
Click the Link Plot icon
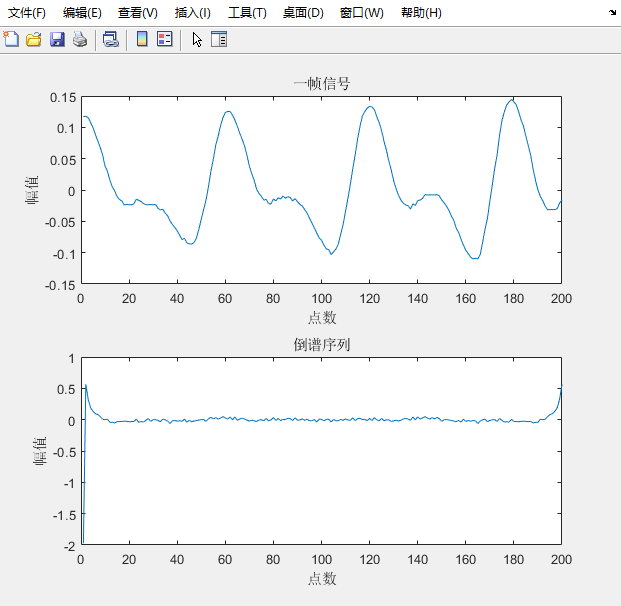[110, 39]
